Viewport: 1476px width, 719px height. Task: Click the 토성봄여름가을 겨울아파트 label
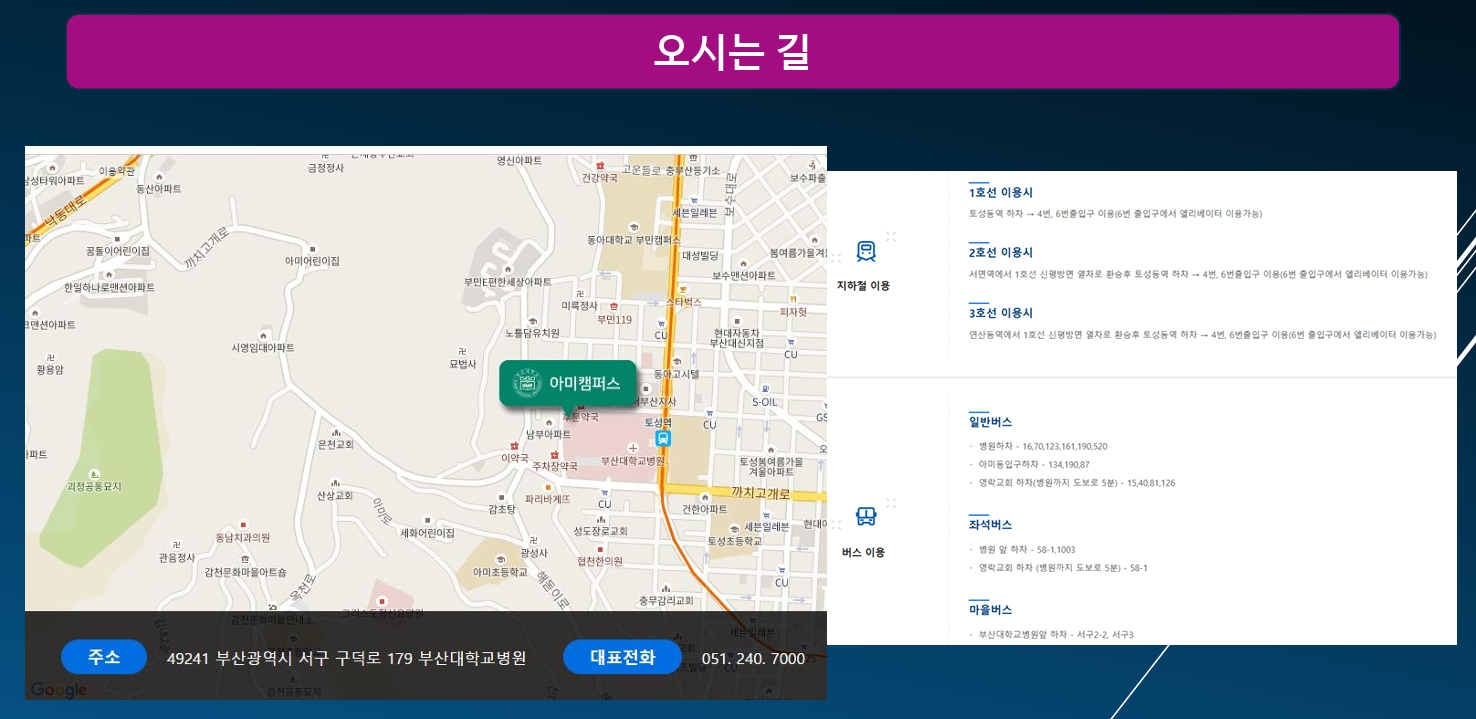click(x=771, y=466)
